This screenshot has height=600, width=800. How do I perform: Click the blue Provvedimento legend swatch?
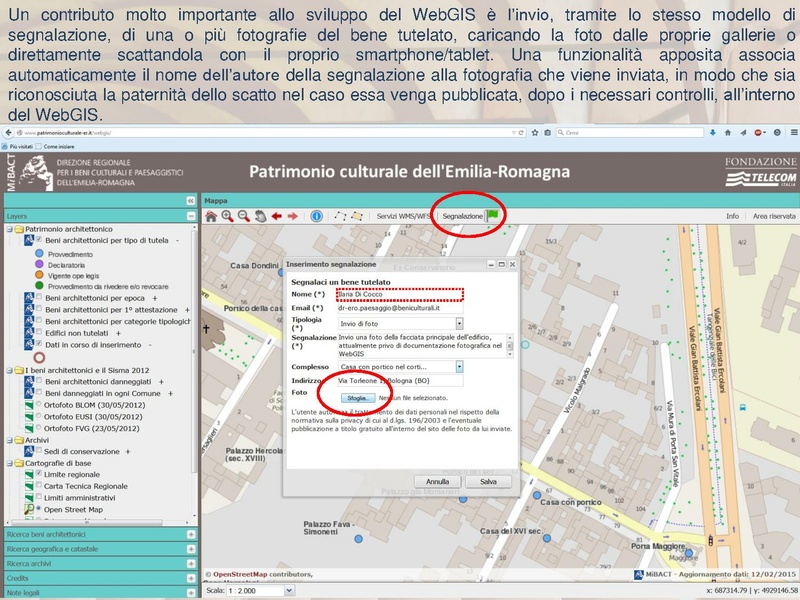click(x=37, y=255)
